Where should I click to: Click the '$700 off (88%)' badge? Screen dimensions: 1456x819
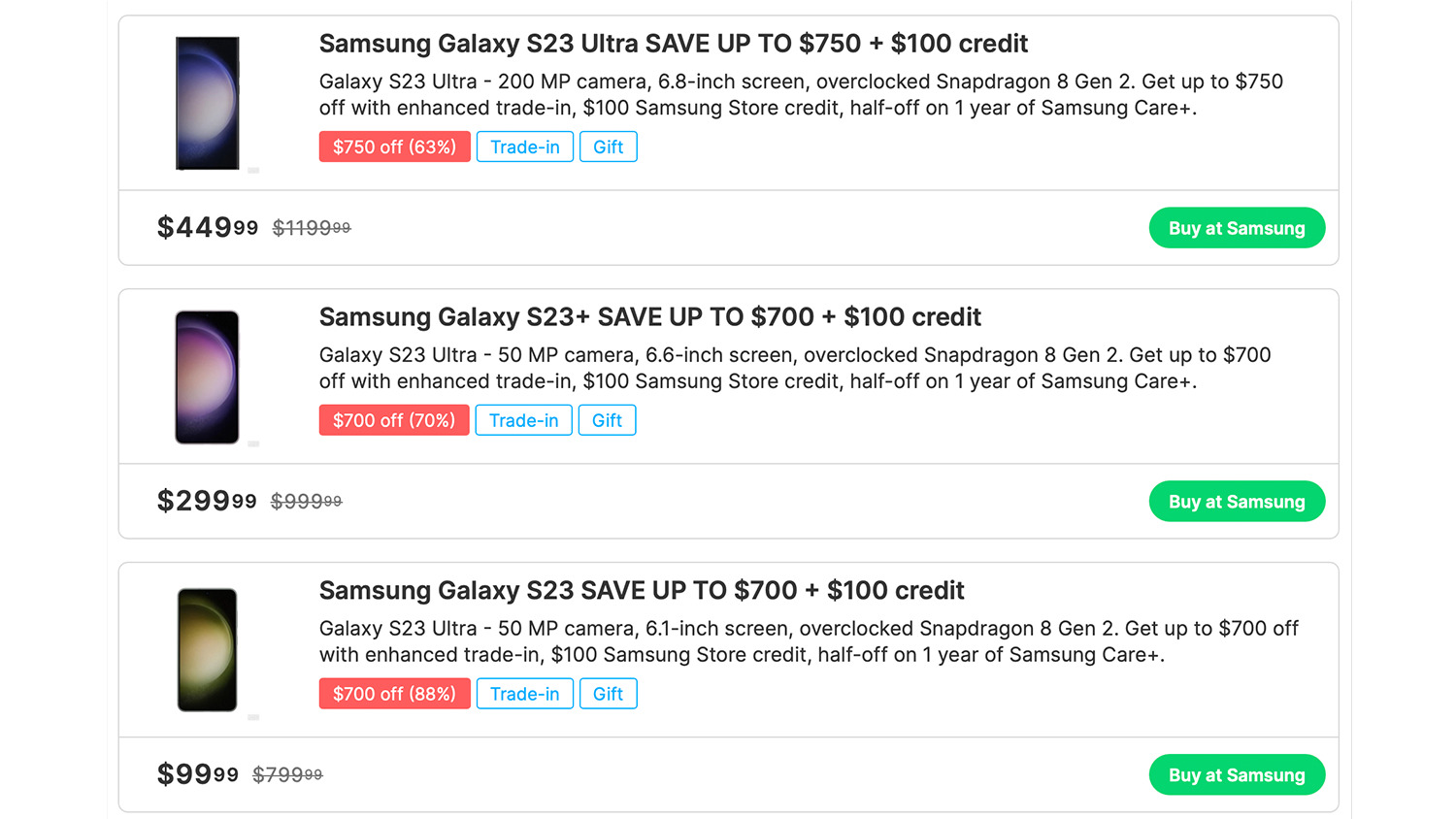(x=394, y=694)
